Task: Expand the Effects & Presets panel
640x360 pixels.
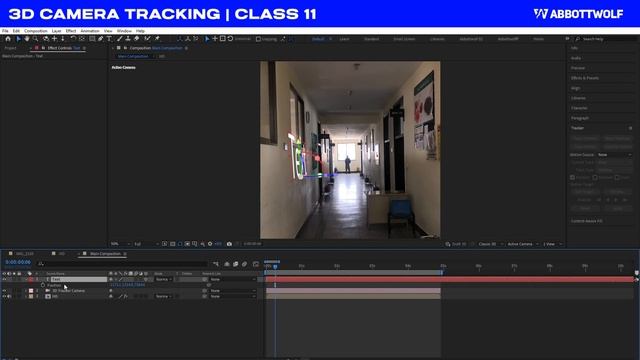Action: click(585, 78)
